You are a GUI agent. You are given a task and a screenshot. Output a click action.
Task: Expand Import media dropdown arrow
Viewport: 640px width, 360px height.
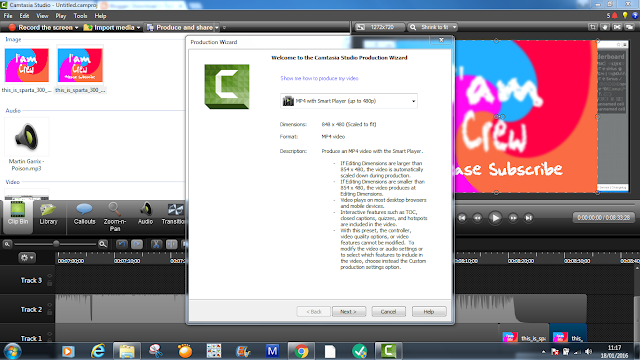point(138,28)
